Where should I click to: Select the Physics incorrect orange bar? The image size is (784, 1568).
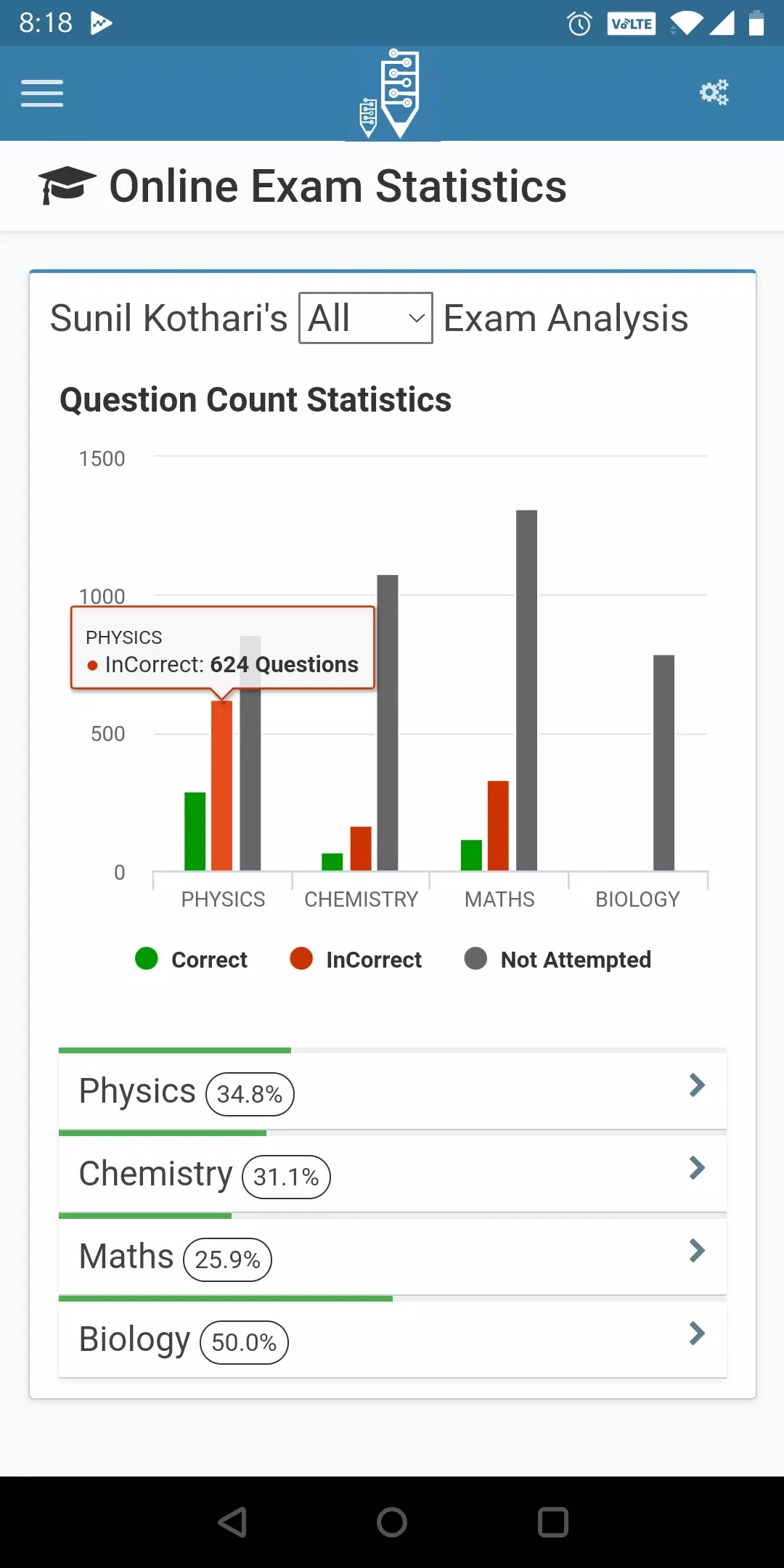(x=222, y=785)
